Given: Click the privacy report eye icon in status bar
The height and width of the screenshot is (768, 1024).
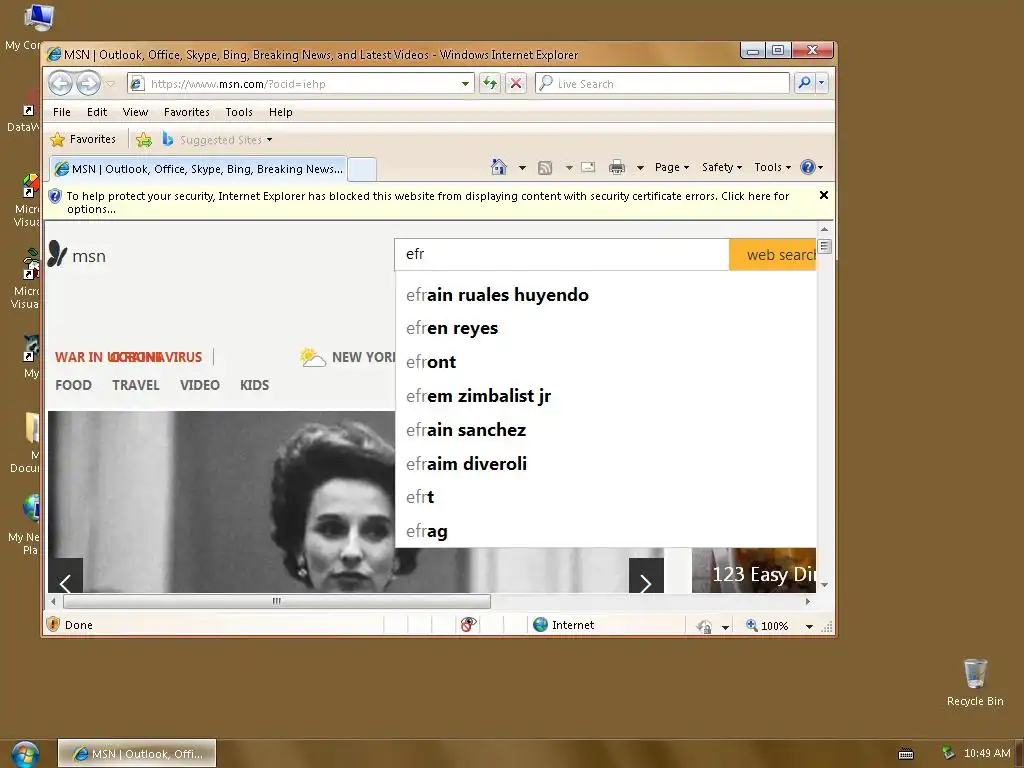Looking at the screenshot, I should coord(468,625).
